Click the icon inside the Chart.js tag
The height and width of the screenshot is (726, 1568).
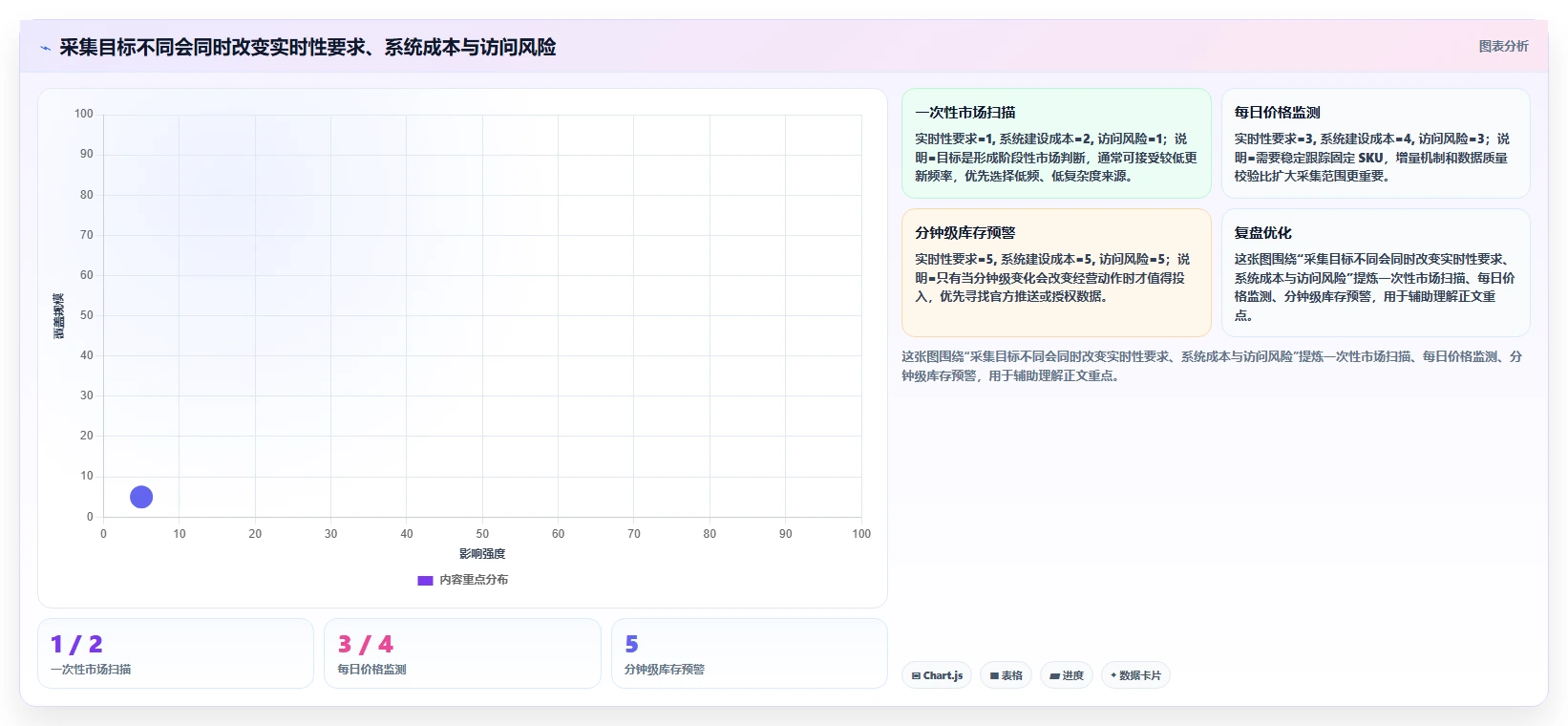(916, 675)
